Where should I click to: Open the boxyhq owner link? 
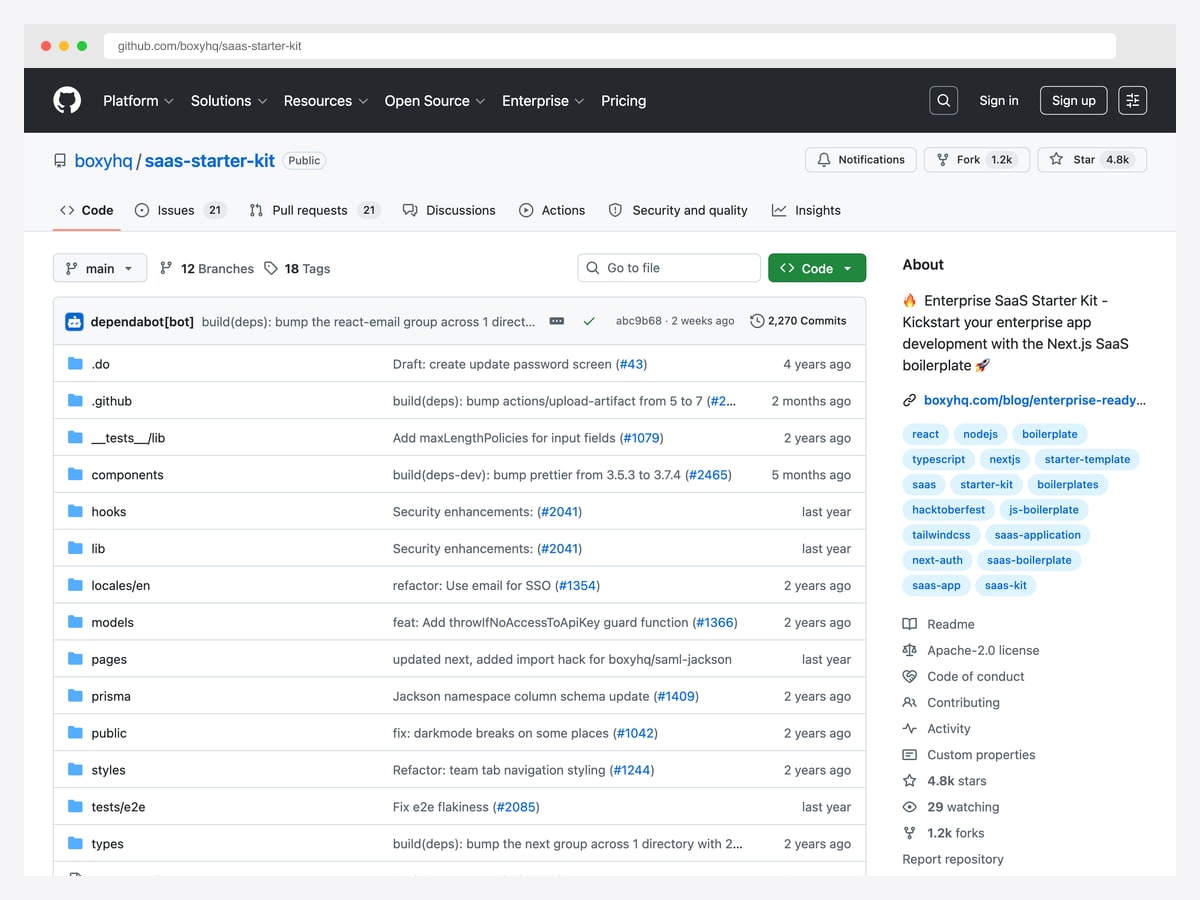pos(104,160)
